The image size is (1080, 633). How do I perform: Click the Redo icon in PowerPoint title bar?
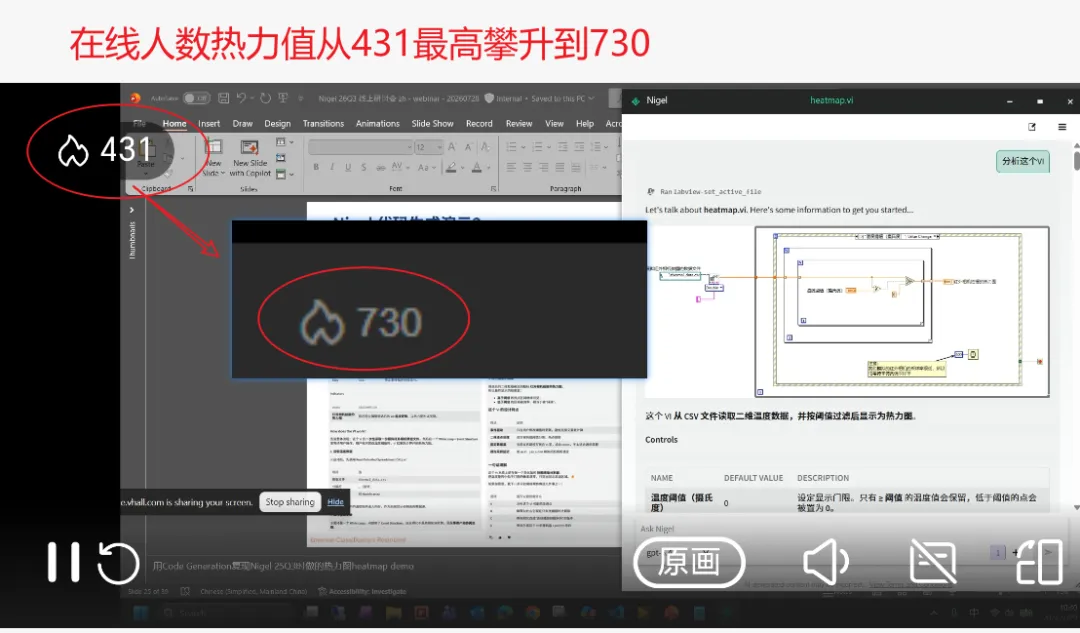265,98
